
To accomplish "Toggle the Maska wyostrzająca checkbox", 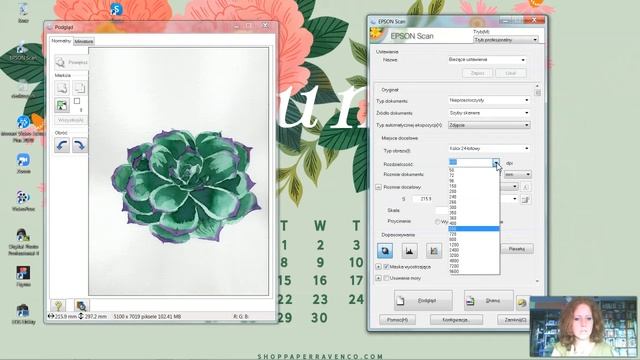I will 386,267.
